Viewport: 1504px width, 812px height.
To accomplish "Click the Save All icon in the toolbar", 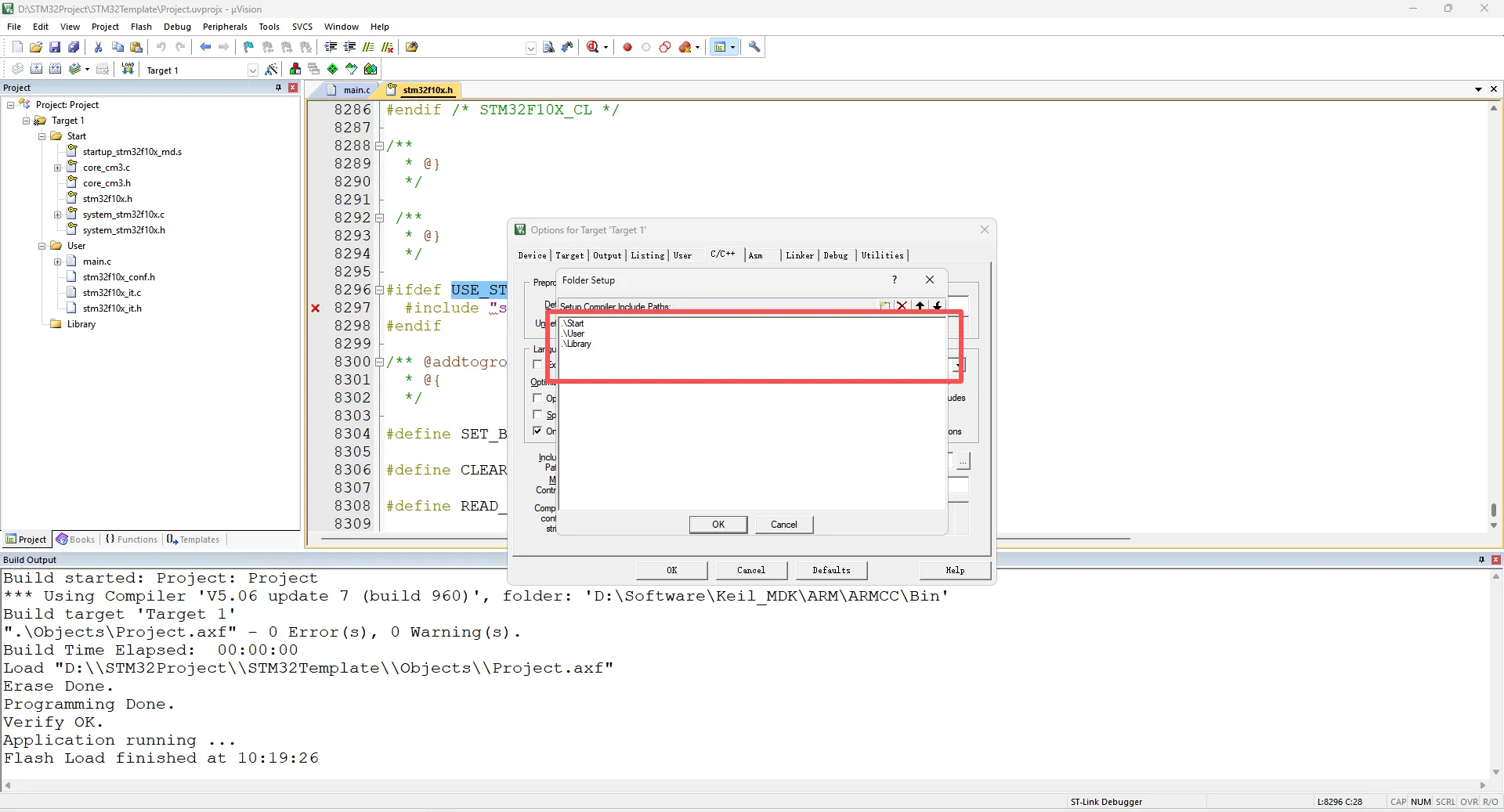I will [74, 47].
